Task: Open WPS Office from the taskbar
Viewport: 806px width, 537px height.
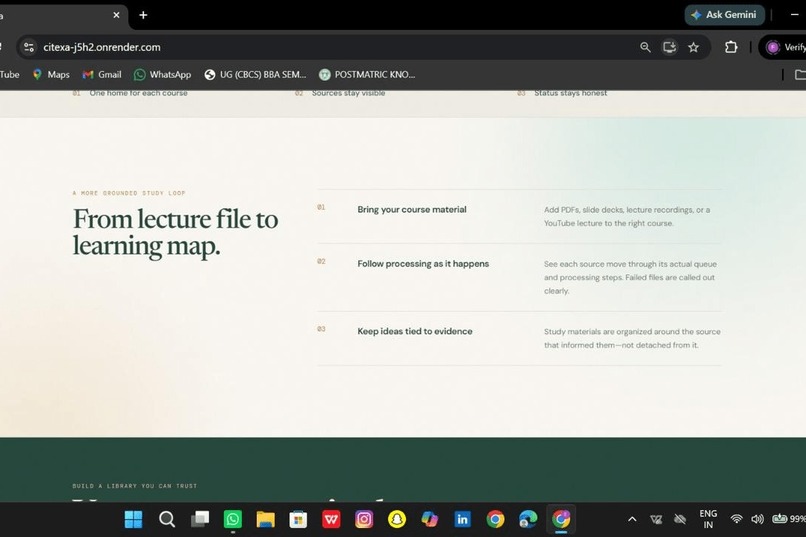Action: pos(331,520)
